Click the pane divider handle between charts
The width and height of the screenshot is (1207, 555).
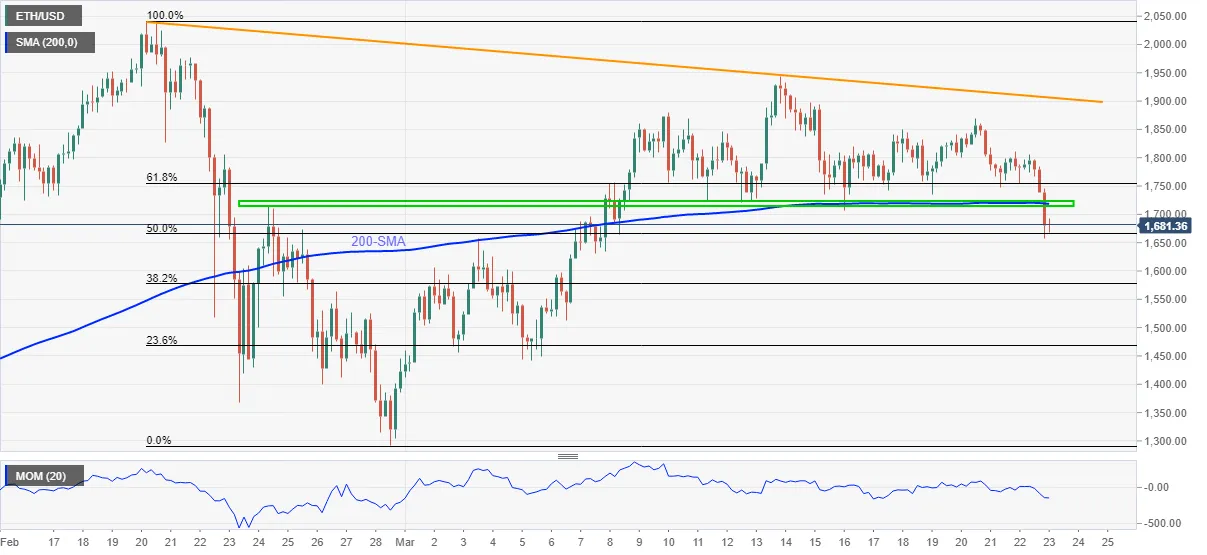[568, 456]
